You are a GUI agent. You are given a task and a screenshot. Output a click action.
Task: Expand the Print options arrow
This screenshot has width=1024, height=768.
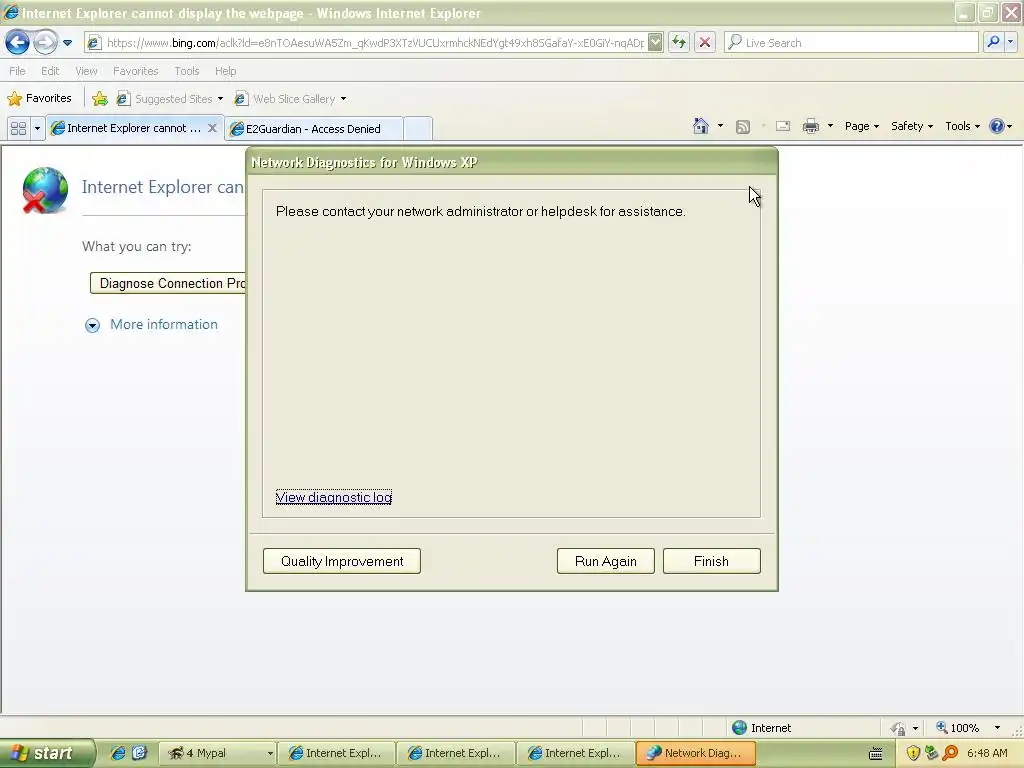point(830,126)
